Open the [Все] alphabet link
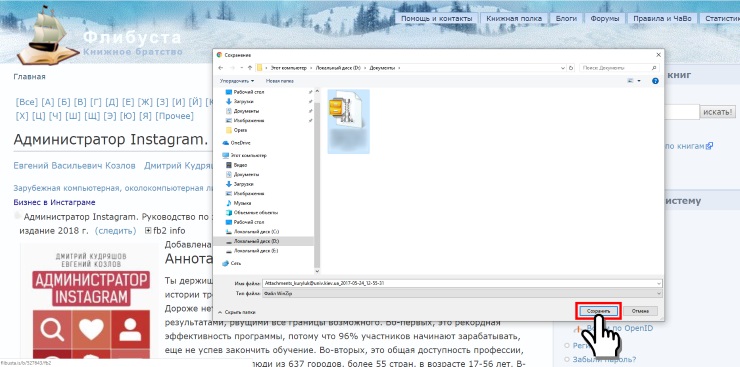Screen dimensions: 740x367 (26, 102)
